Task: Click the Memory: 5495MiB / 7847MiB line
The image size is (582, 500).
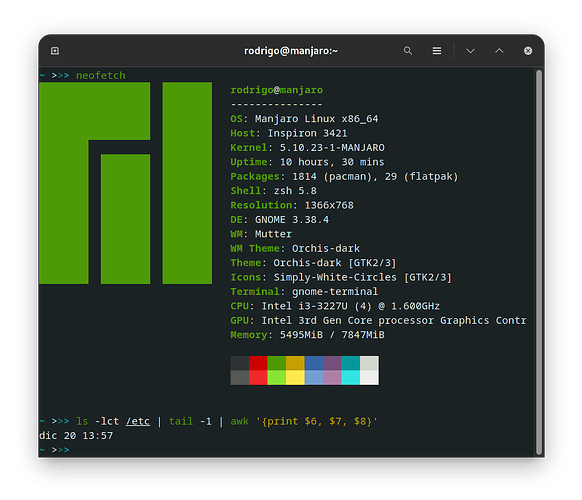Action: (x=307, y=335)
